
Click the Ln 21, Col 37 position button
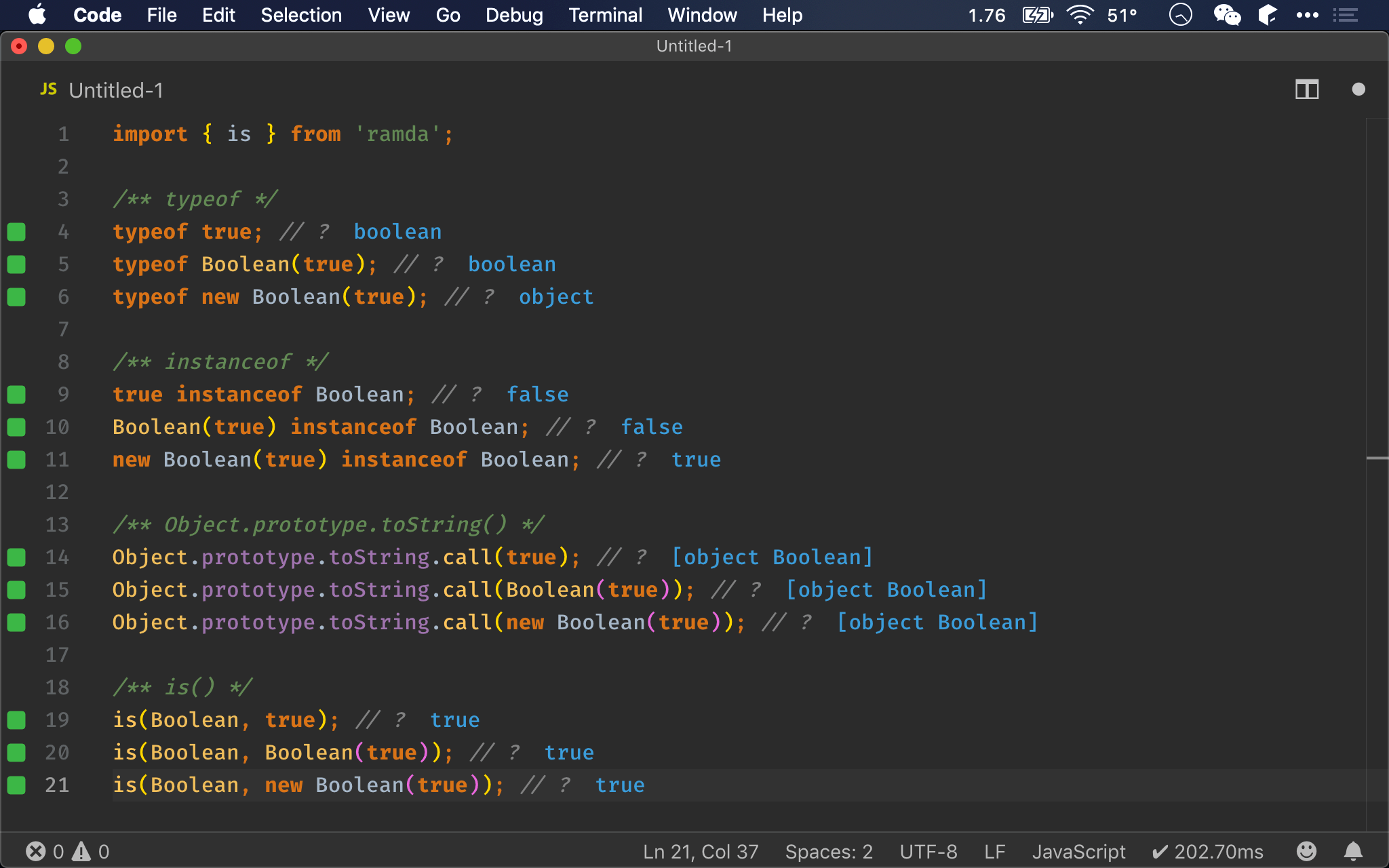tap(701, 851)
